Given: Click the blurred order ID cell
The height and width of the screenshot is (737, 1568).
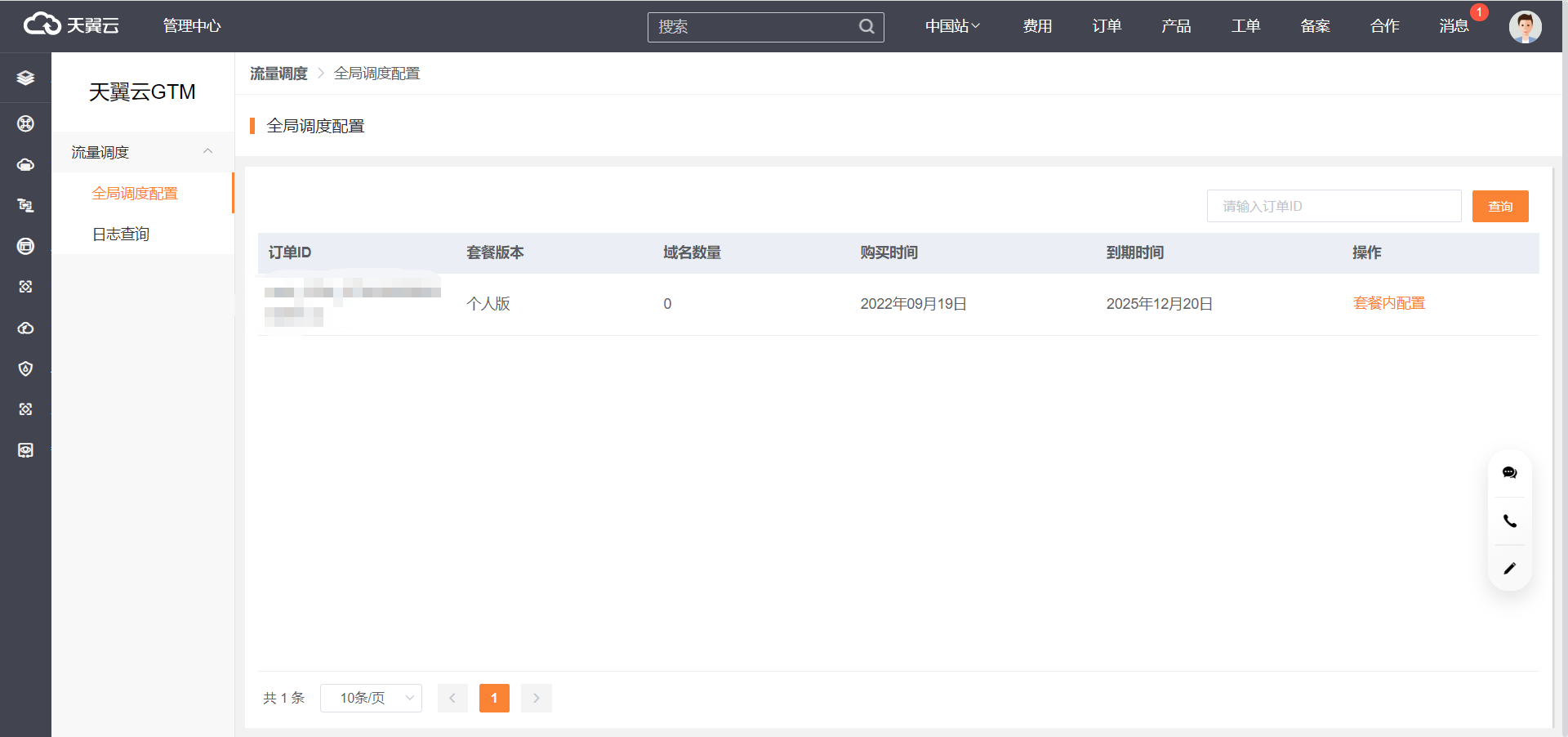Looking at the screenshot, I should pyautogui.click(x=352, y=304).
